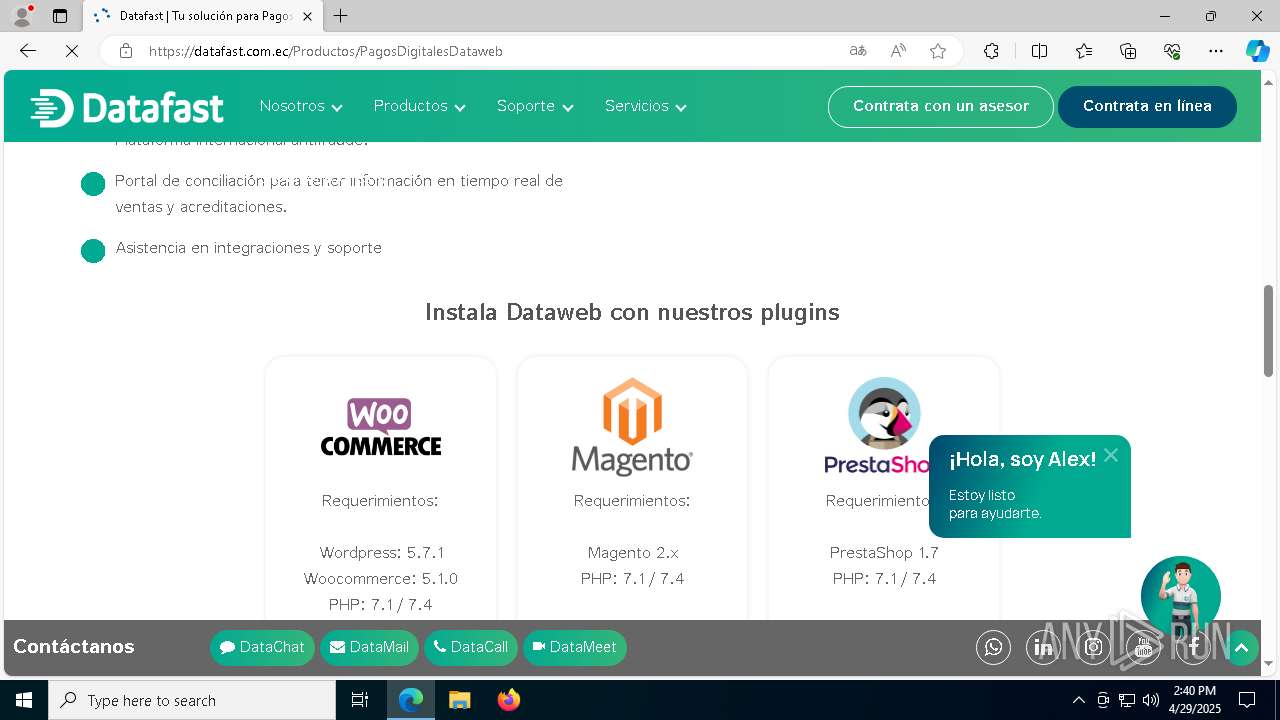This screenshot has height=720, width=1280.
Task: Click 'Instala Dataweb con nuestros plugins' heading
Action: (632, 312)
